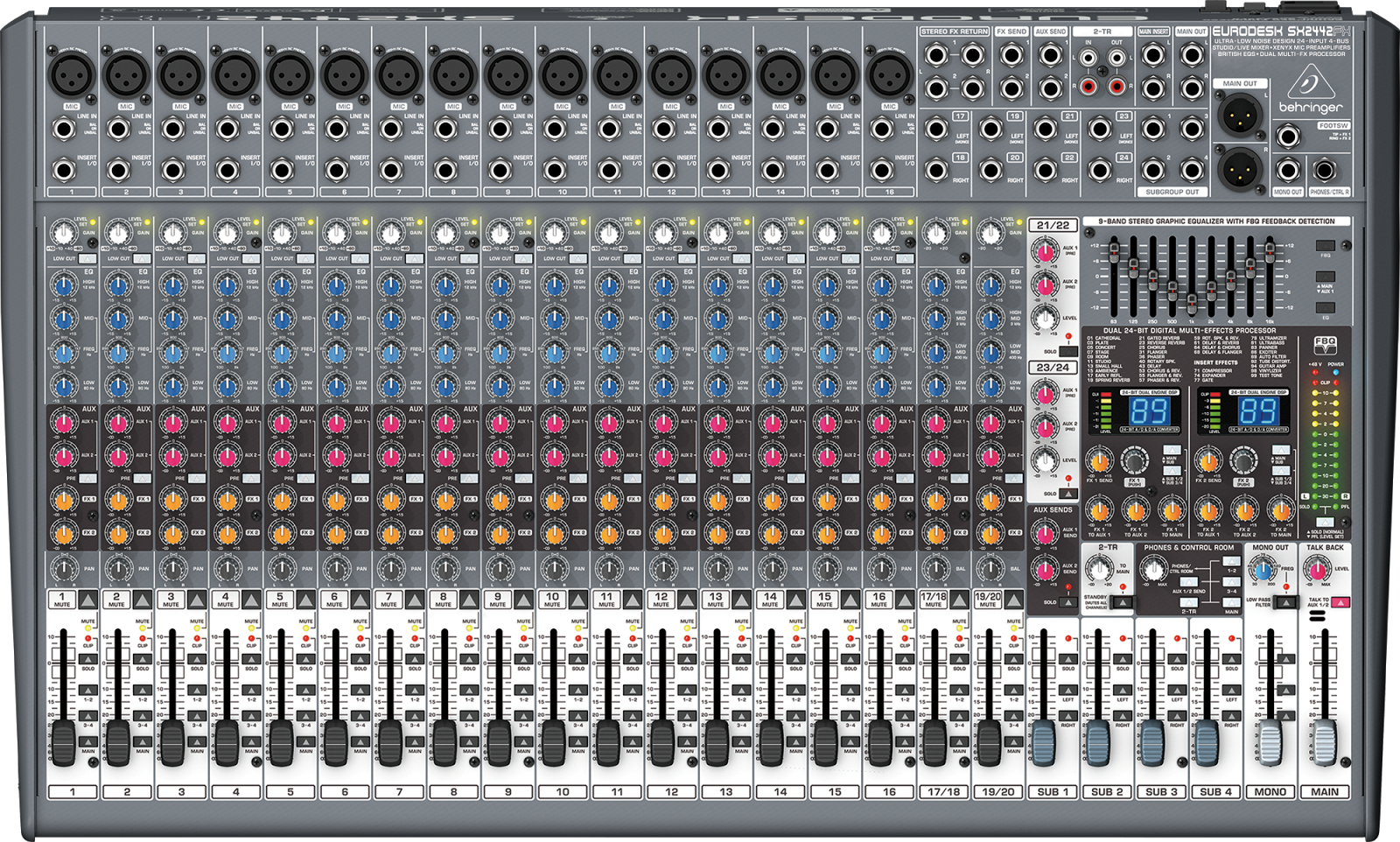
Task: Click the Mono Out Freq knob
Action: [1263, 571]
